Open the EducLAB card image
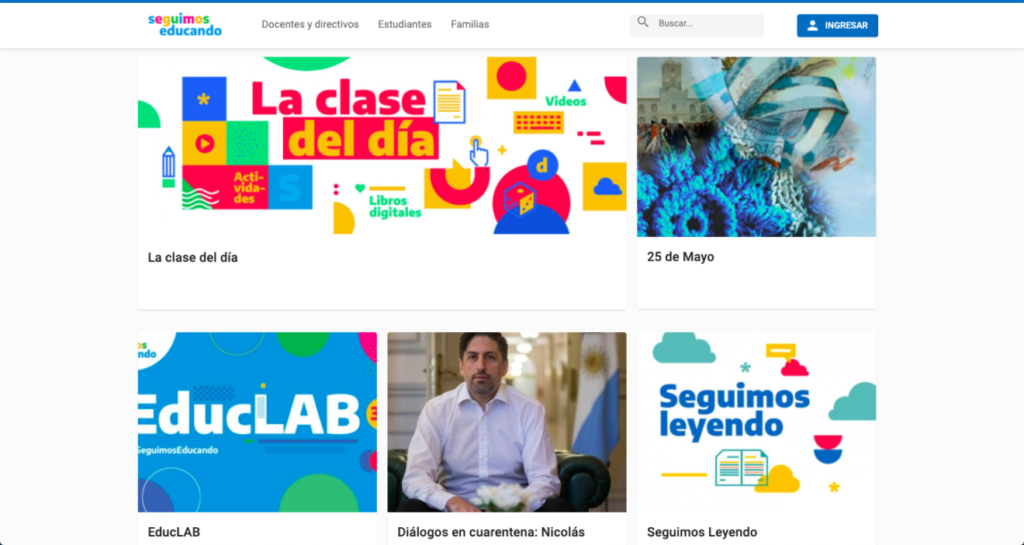 (x=257, y=422)
